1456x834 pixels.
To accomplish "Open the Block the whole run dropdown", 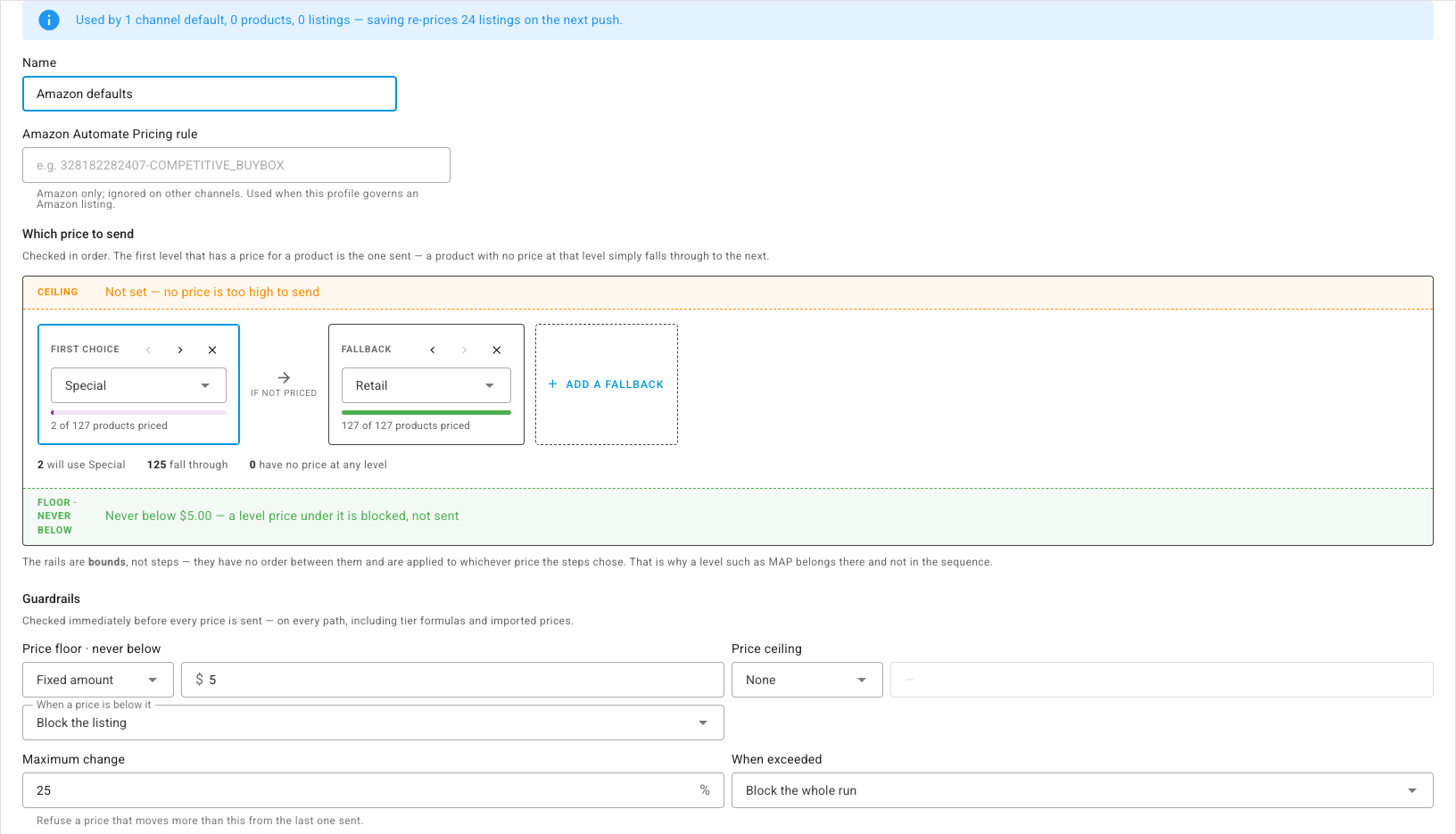I will tap(1082, 790).
